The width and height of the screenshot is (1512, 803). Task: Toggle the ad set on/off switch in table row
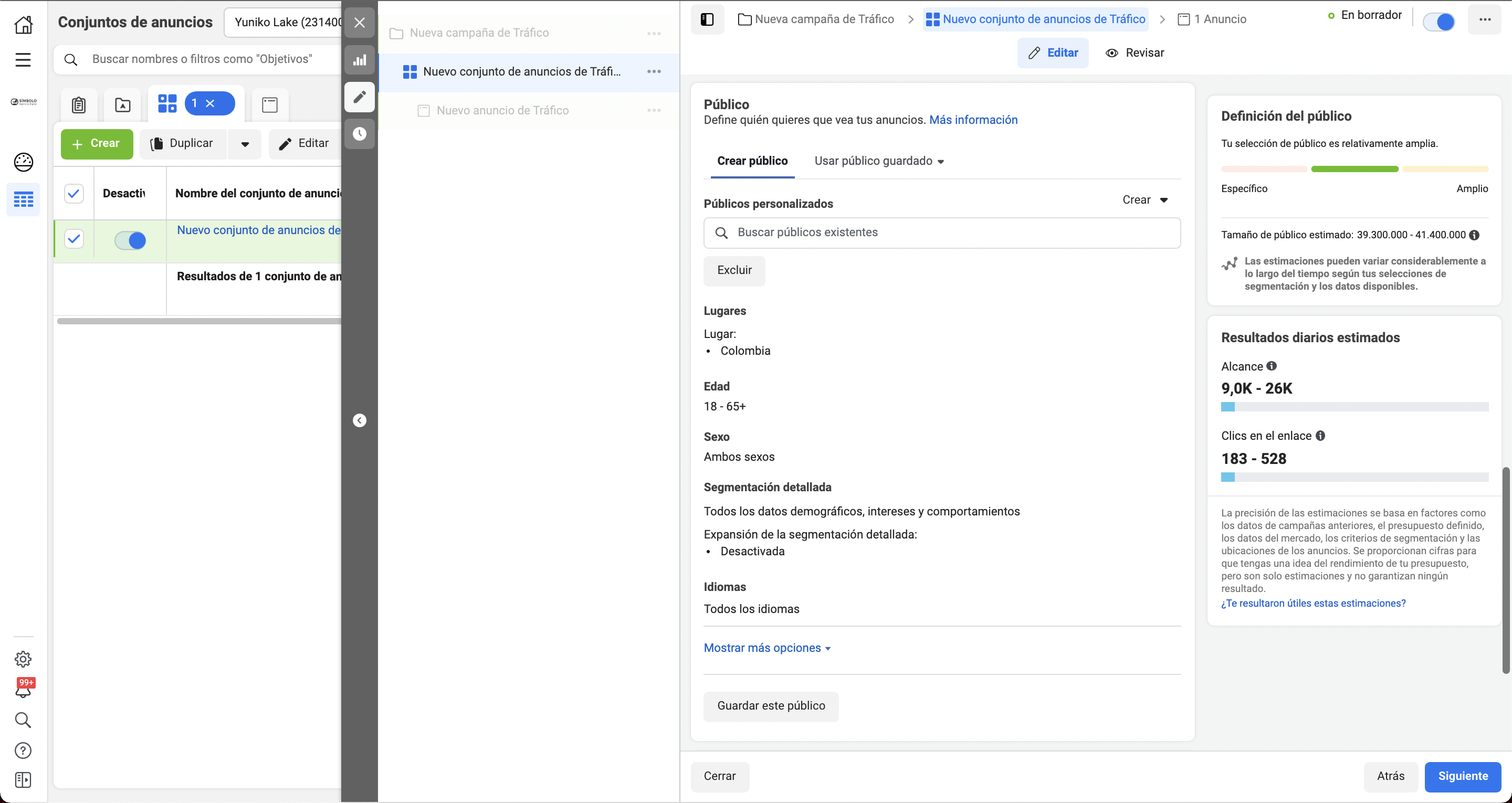pos(130,240)
